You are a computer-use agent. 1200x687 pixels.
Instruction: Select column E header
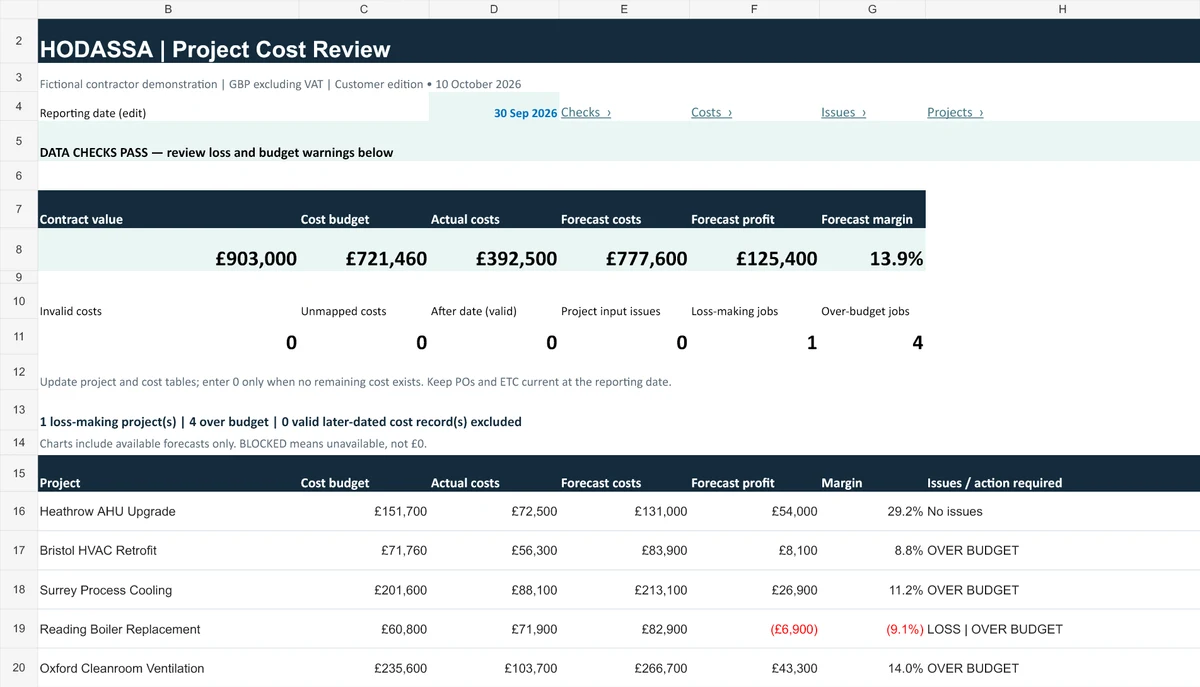click(x=624, y=9)
